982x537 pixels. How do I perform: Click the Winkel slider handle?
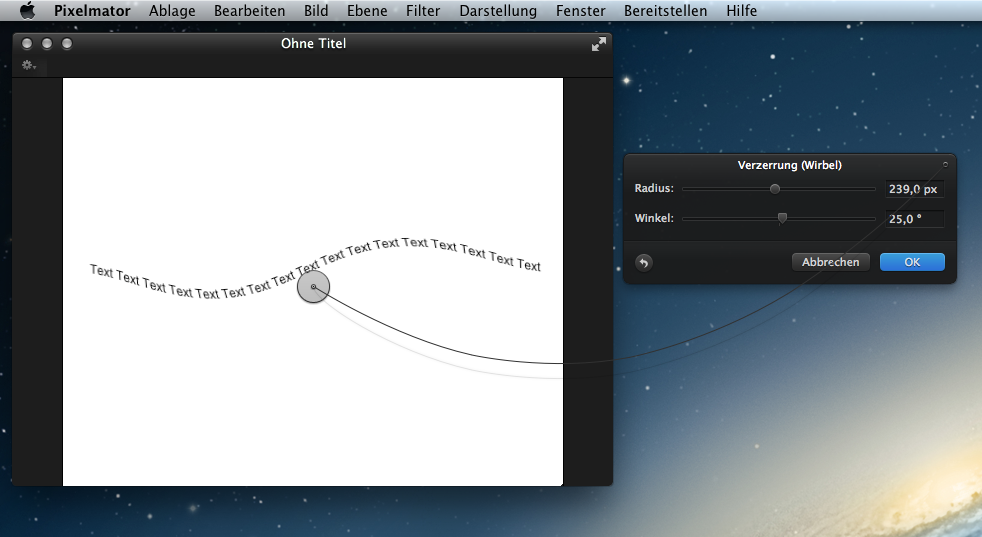point(782,218)
